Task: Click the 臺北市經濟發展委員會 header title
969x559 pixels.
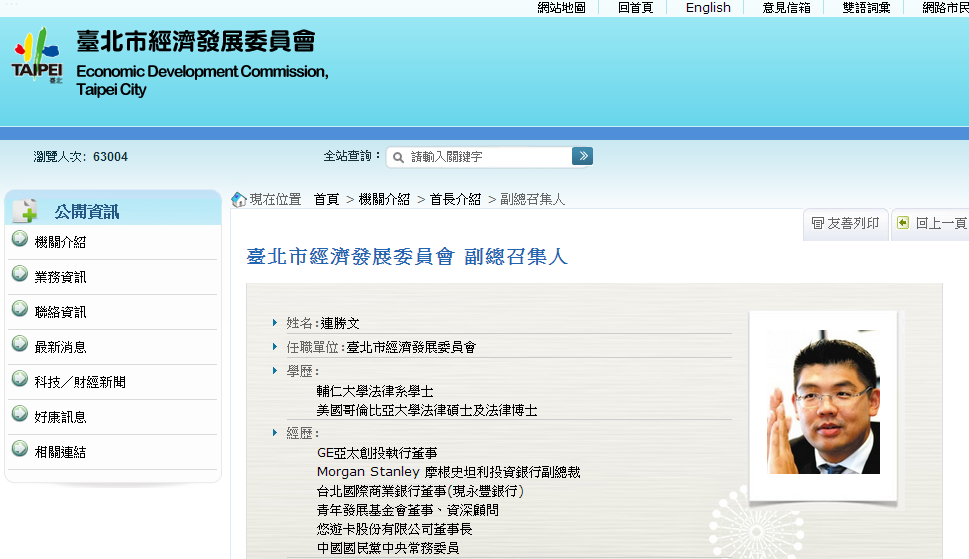Action: pyautogui.click(x=195, y=41)
